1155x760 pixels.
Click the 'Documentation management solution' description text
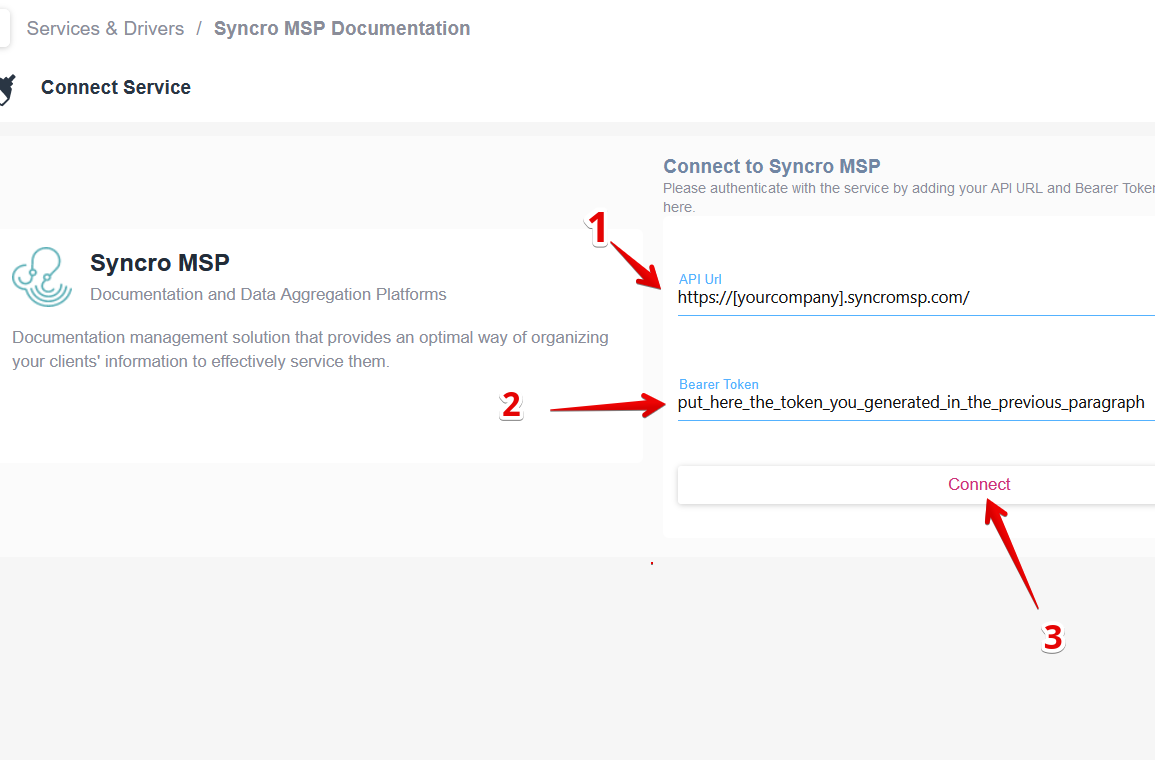pyautogui.click(x=310, y=349)
